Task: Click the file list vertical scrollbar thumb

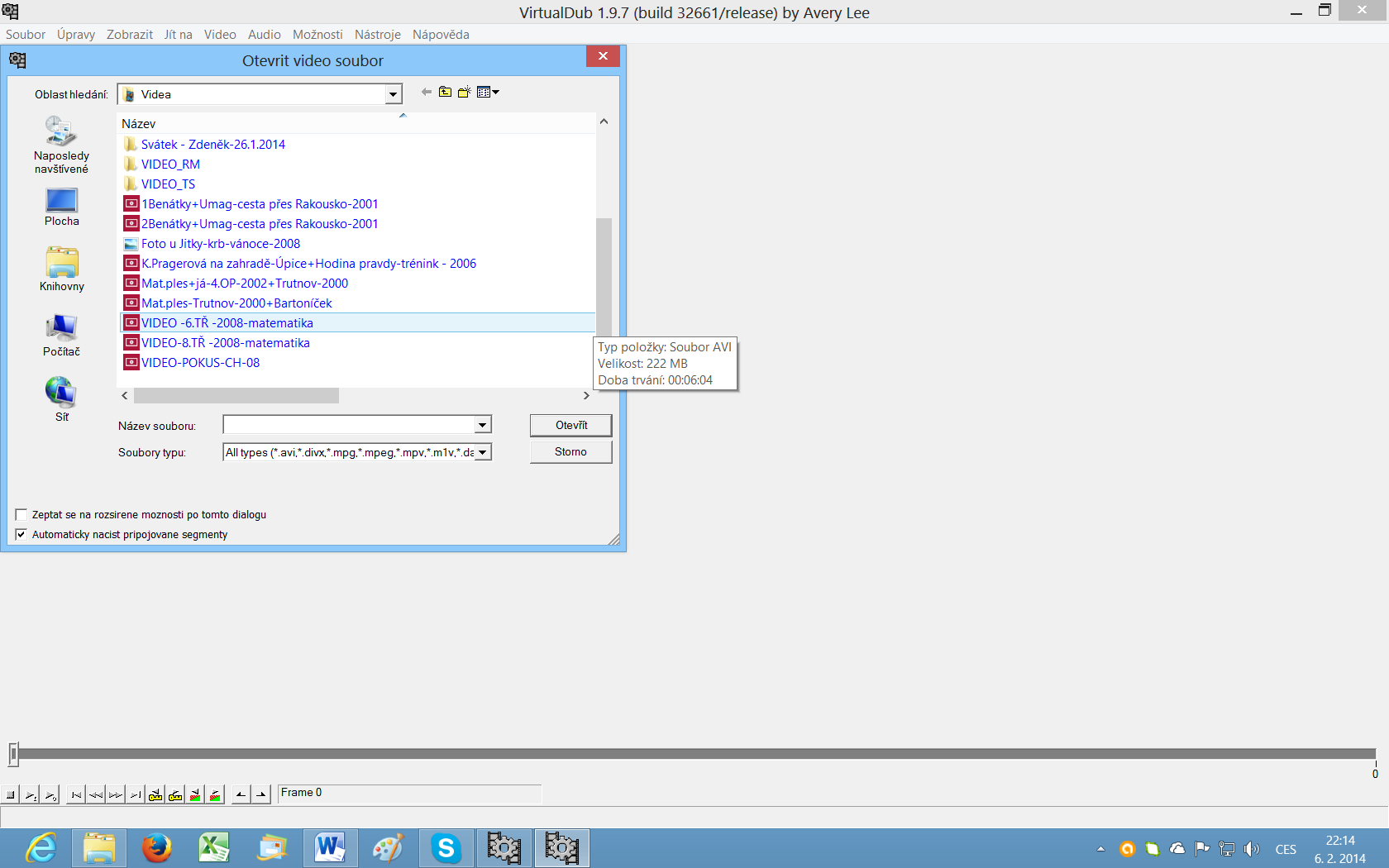Action: point(604,277)
